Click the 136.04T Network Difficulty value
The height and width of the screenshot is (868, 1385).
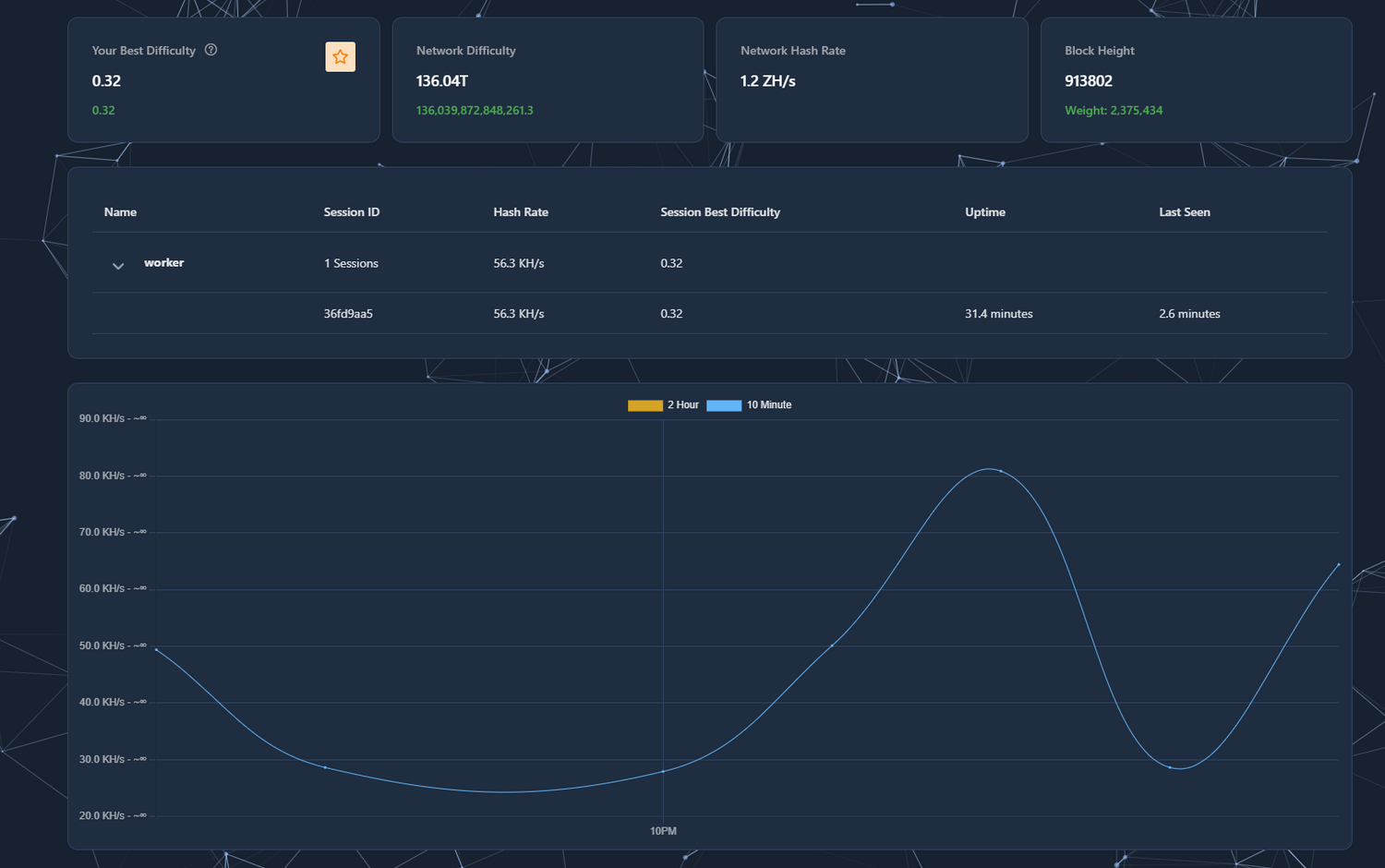[442, 81]
